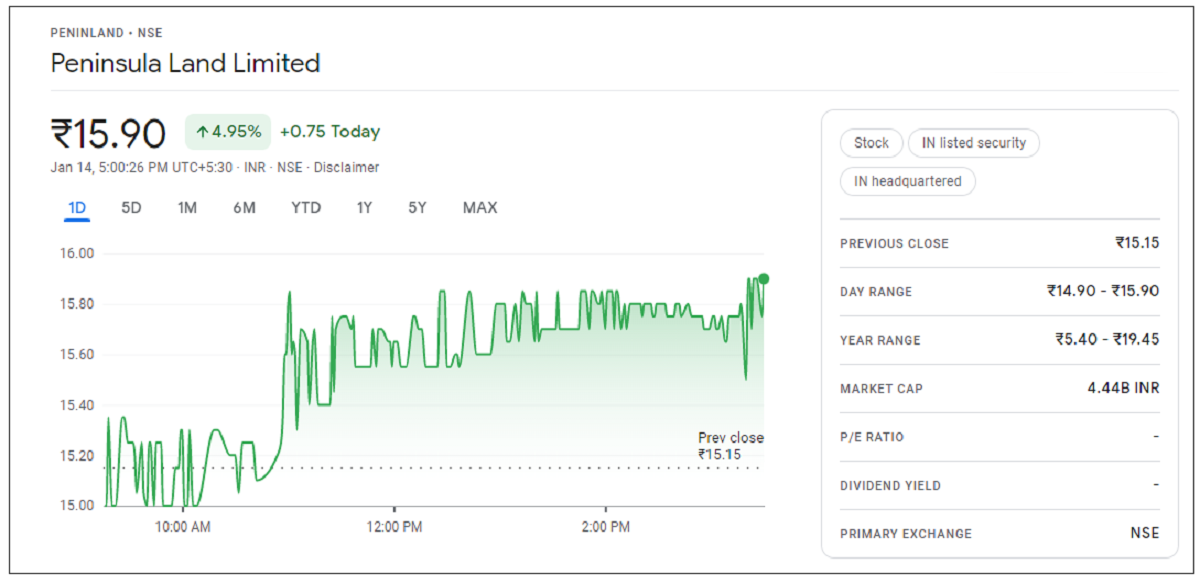Click the MARKET CAP value 4.44B INR
The width and height of the screenshot is (1200, 580).
click(x=1124, y=388)
